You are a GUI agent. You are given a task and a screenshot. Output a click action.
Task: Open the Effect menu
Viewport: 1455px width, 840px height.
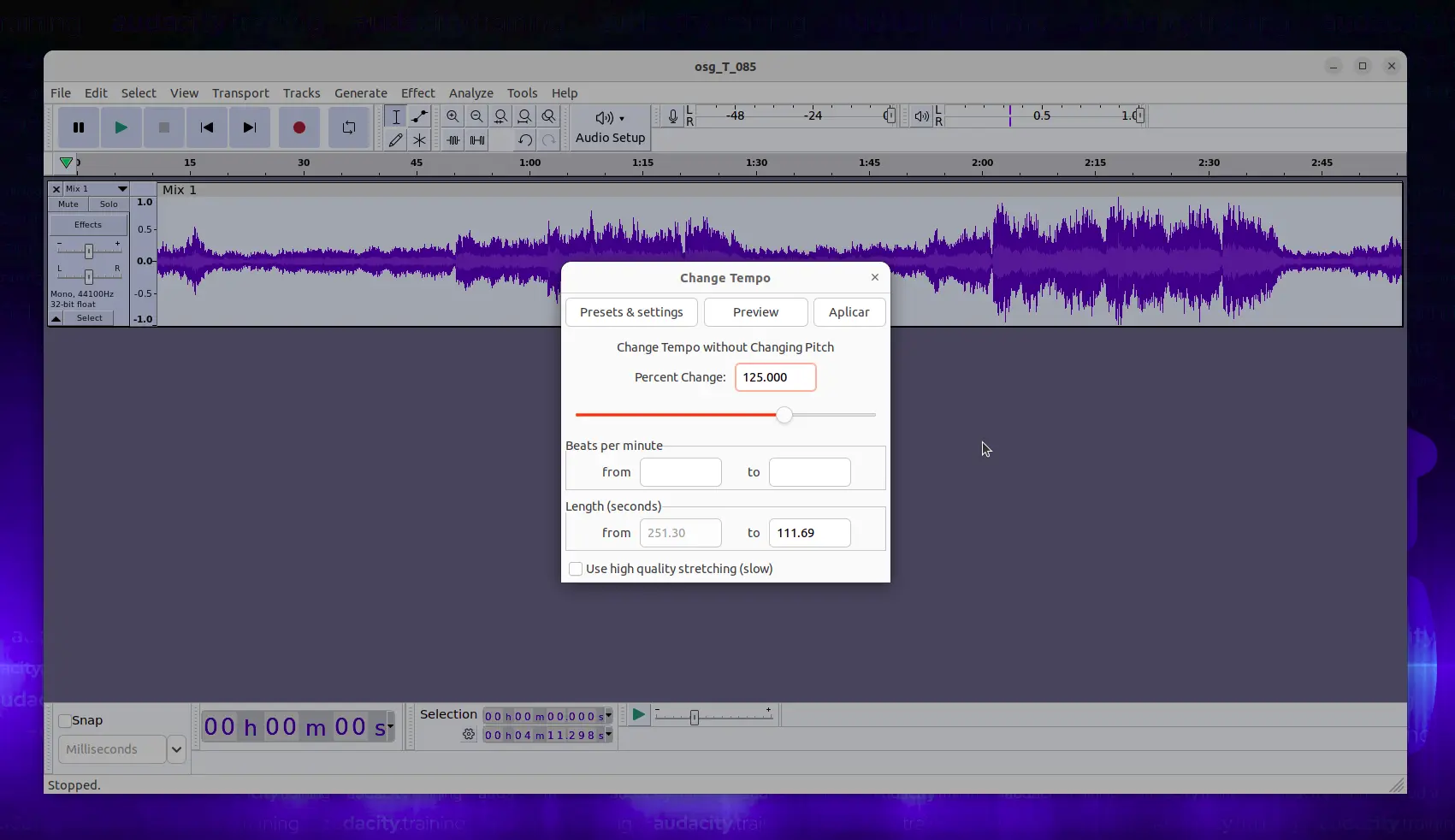[418, 93]
